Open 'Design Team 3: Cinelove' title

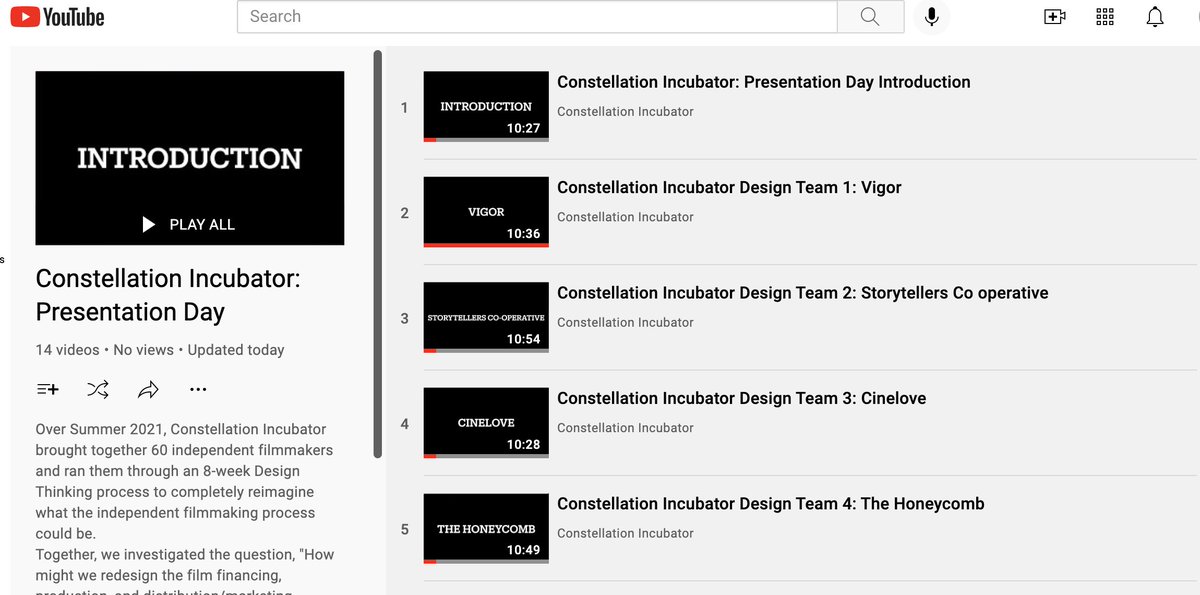(742, 398)
